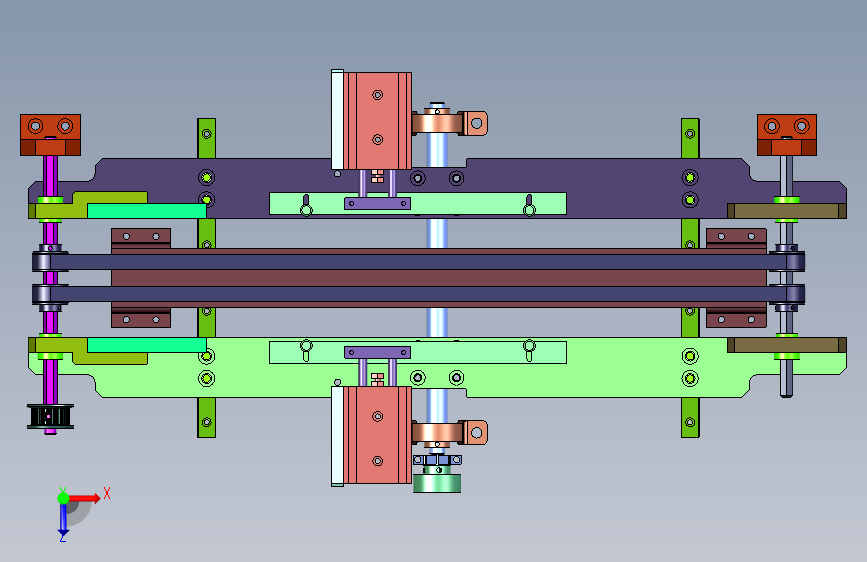Pick the green motor cylinder at bottom
The height and width of the screenshot is (562, 867).
(437, 483)
